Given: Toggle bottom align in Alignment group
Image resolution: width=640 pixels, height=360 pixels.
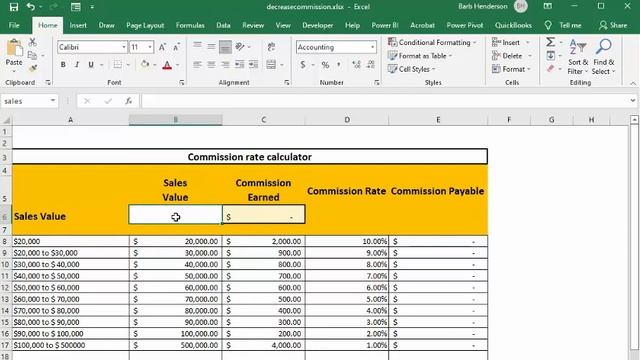Looking at the screenshot, I should point(225,47).
